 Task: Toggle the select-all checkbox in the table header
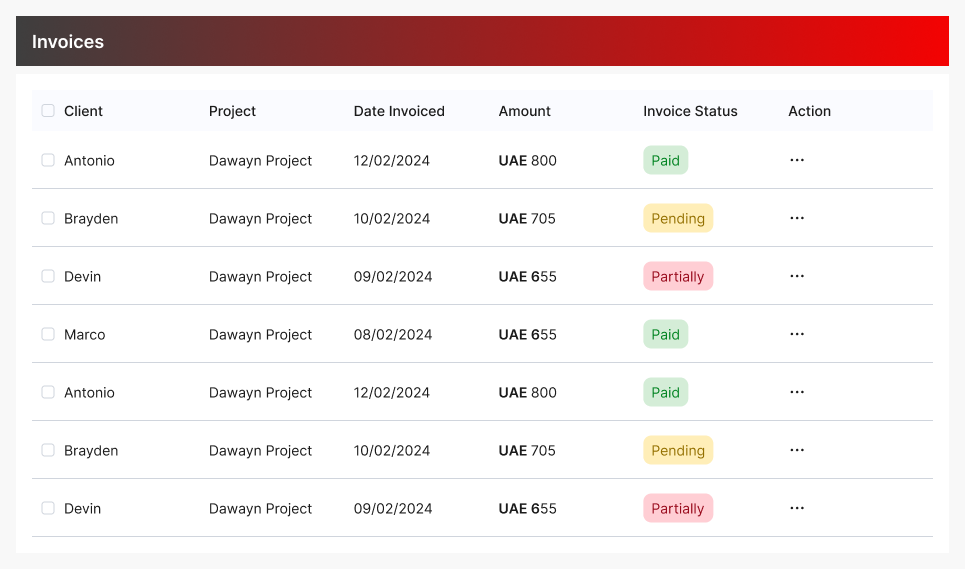(x=48, y=111)
